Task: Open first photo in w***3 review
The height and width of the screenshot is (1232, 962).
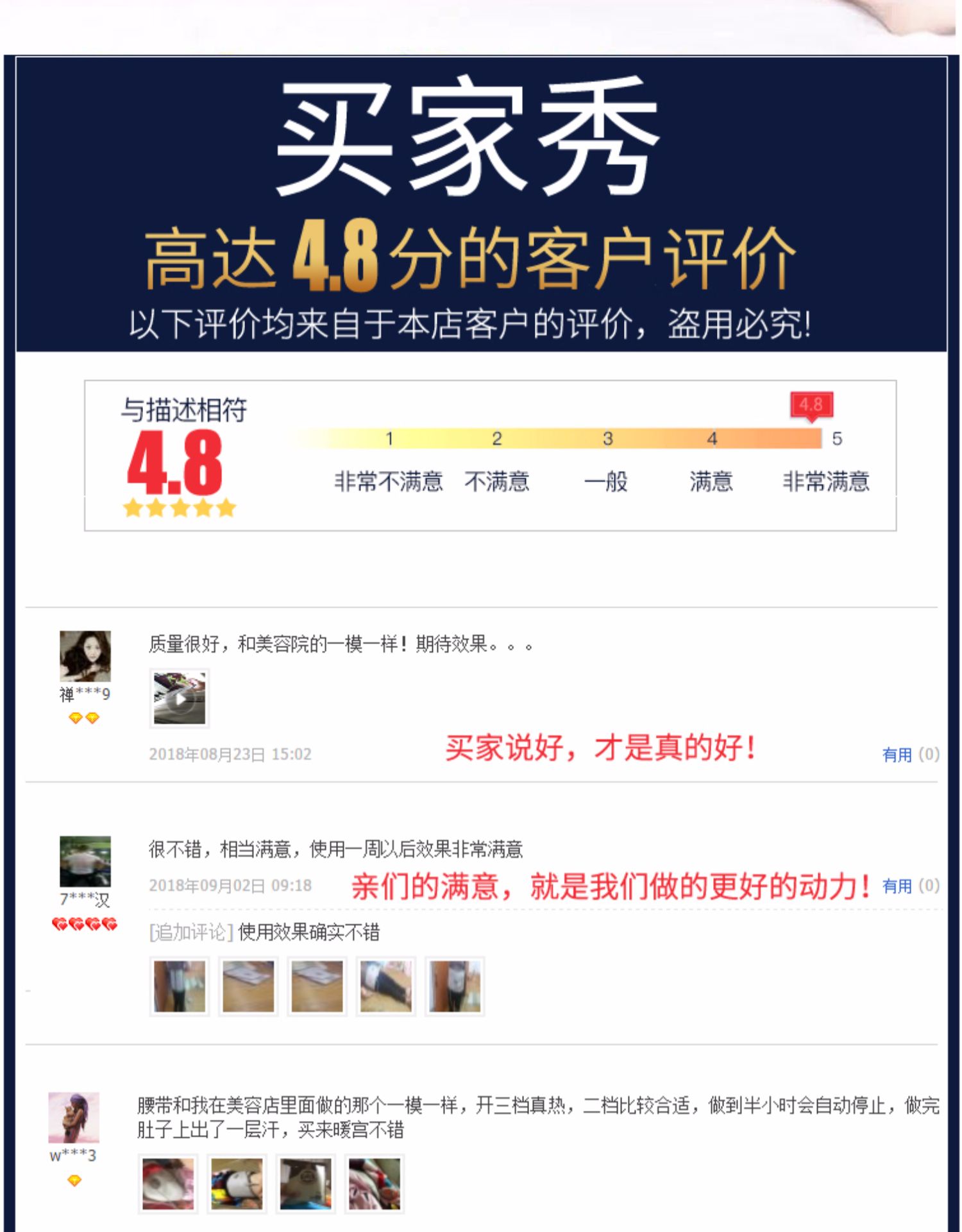Action: coord(168,1183)
